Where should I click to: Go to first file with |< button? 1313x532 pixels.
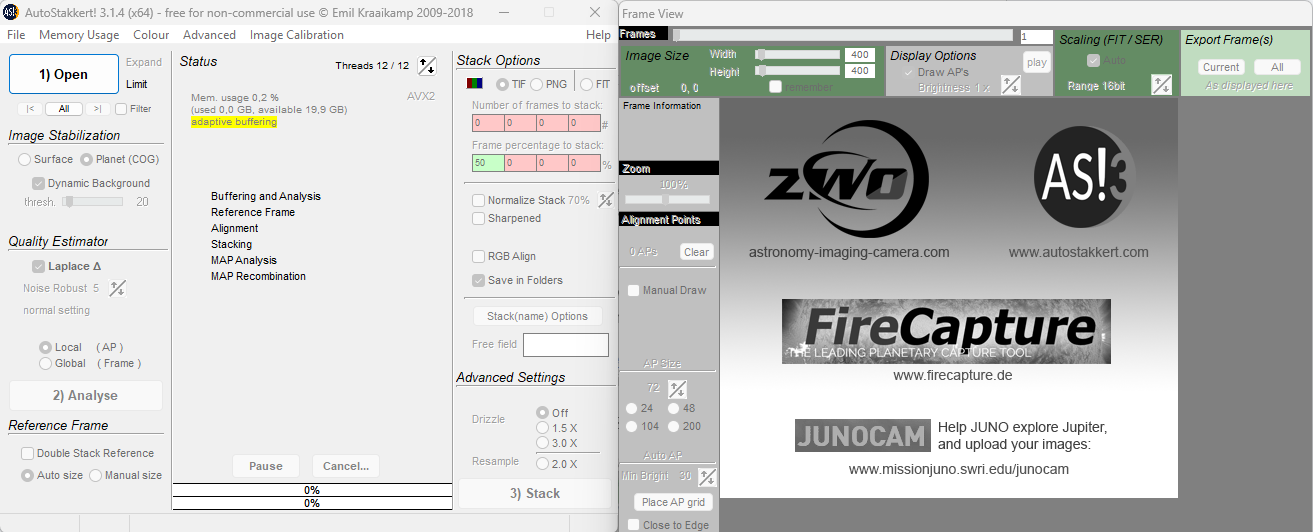pyautogui.click(x=30, y=108)
